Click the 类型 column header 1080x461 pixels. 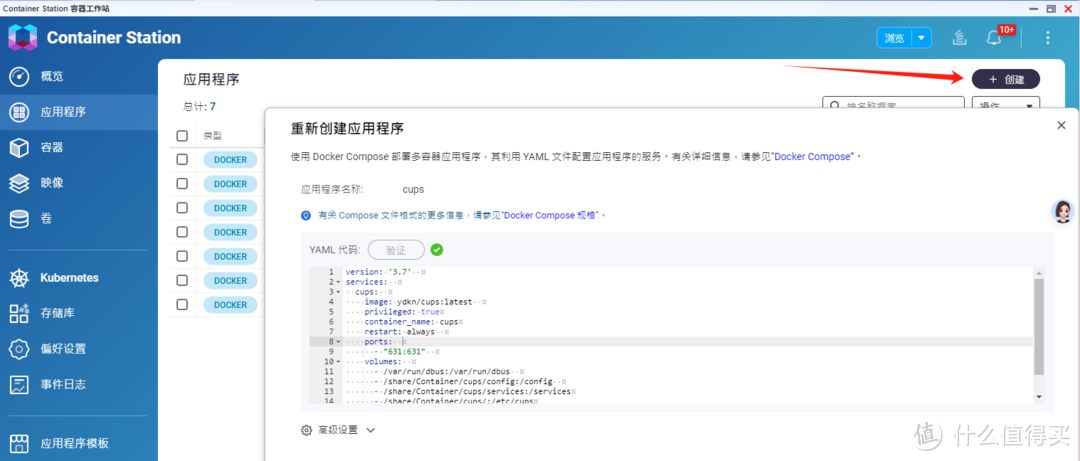point(213,136)
